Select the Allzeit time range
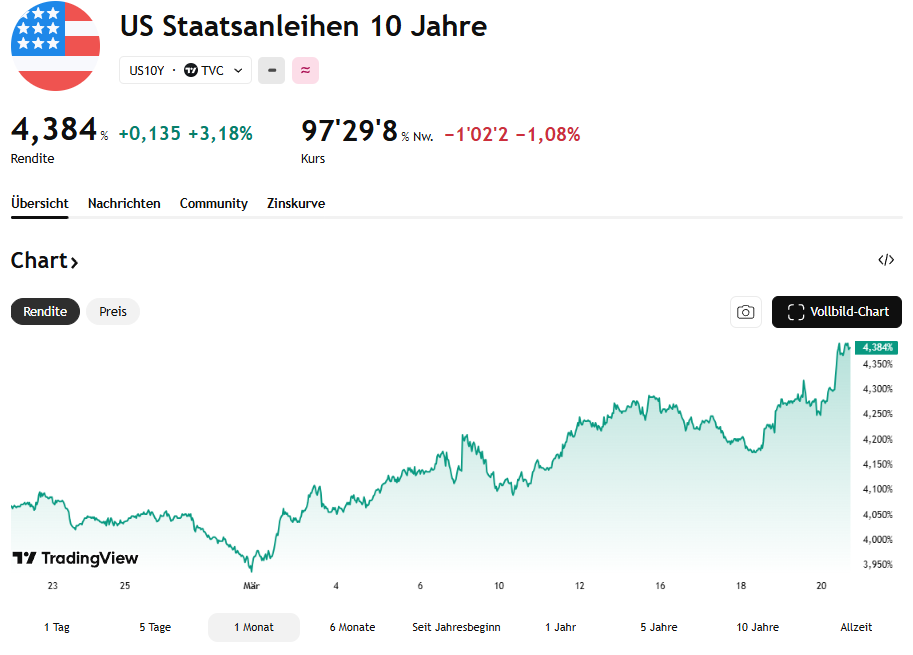The height and width of the screenshot is (655, 913). tap(856, 627)
